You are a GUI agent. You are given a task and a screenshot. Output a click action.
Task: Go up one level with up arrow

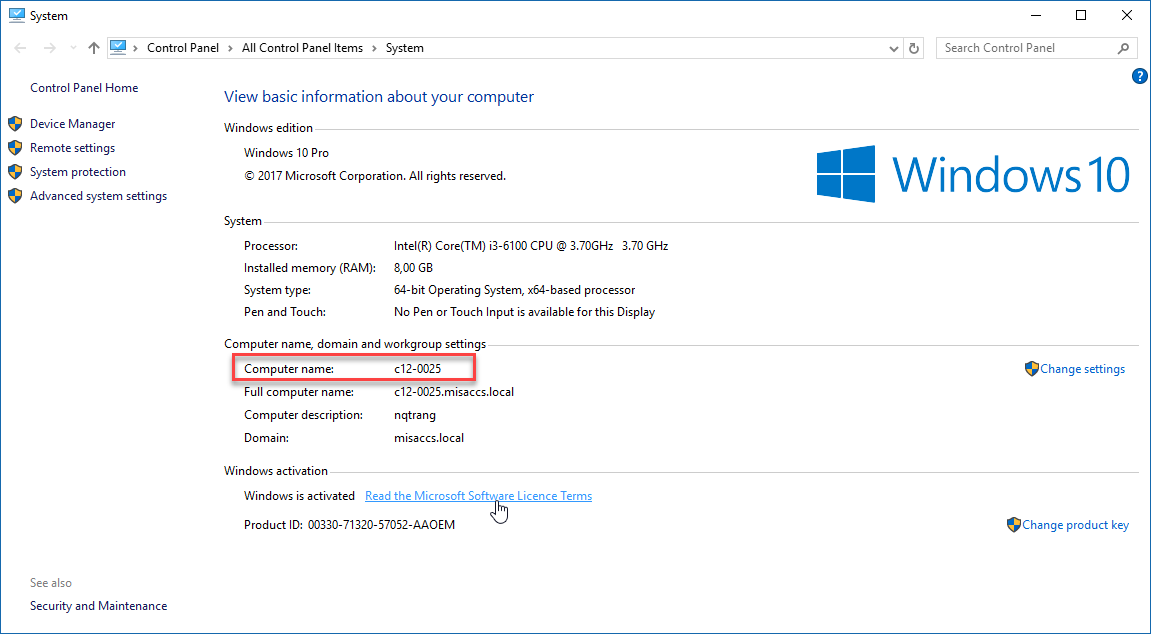[x=94, y=48]
